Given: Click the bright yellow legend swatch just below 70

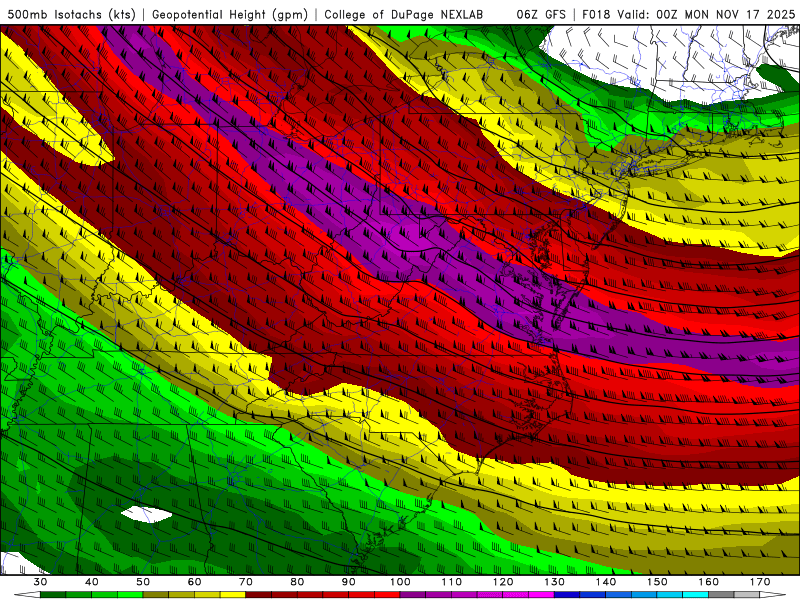Looking at the screenshot, I should click(233, 595).
